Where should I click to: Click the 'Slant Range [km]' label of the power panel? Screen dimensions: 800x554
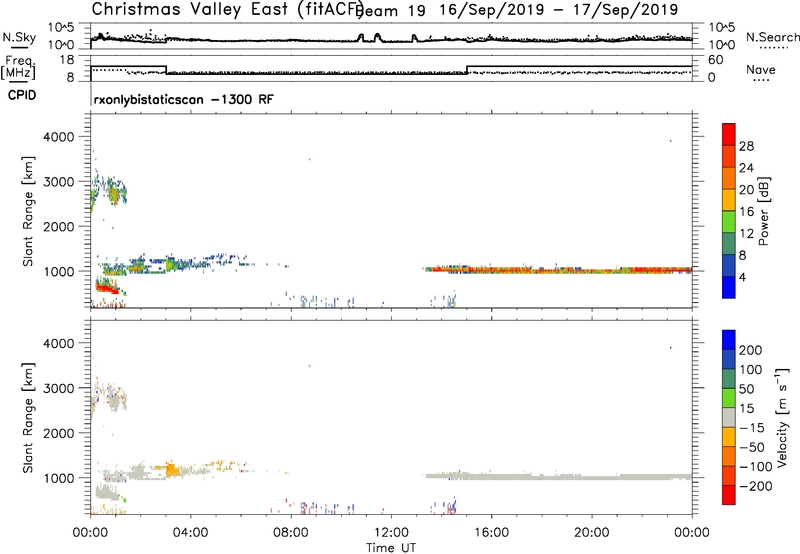pyautogui.click(x=28, y=211)
